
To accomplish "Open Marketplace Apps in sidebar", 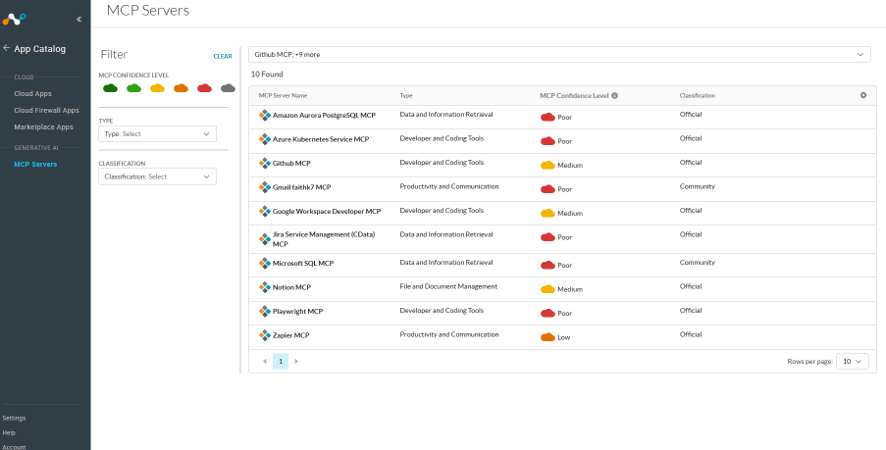I will tap(44, 127).
